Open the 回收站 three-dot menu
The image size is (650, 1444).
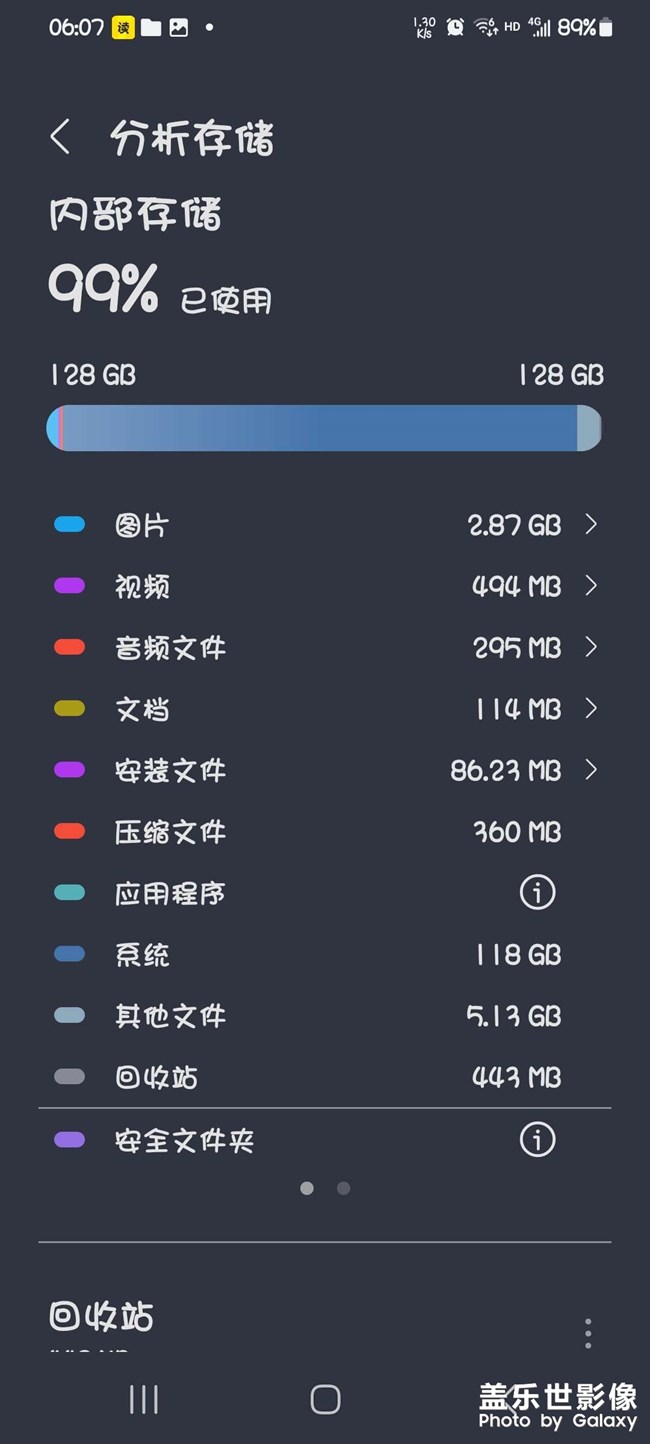pyautogui.click(x=588, y=1333)
